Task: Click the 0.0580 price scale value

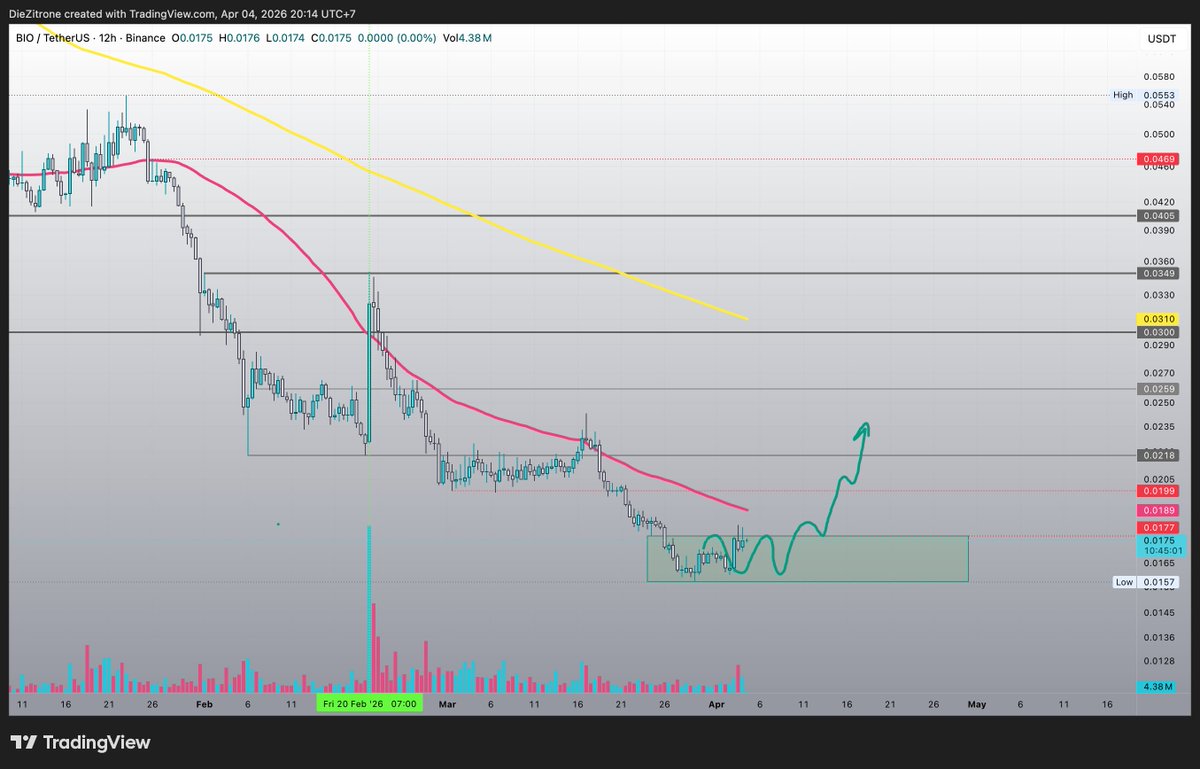Action: click(x=1158, y=76)
